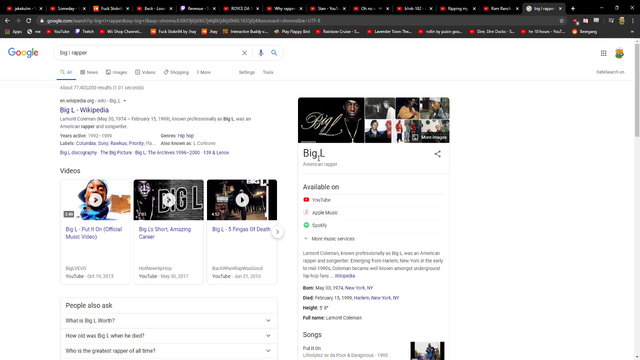
Task: Click the browser back arrow
Action: coord(7,20)
